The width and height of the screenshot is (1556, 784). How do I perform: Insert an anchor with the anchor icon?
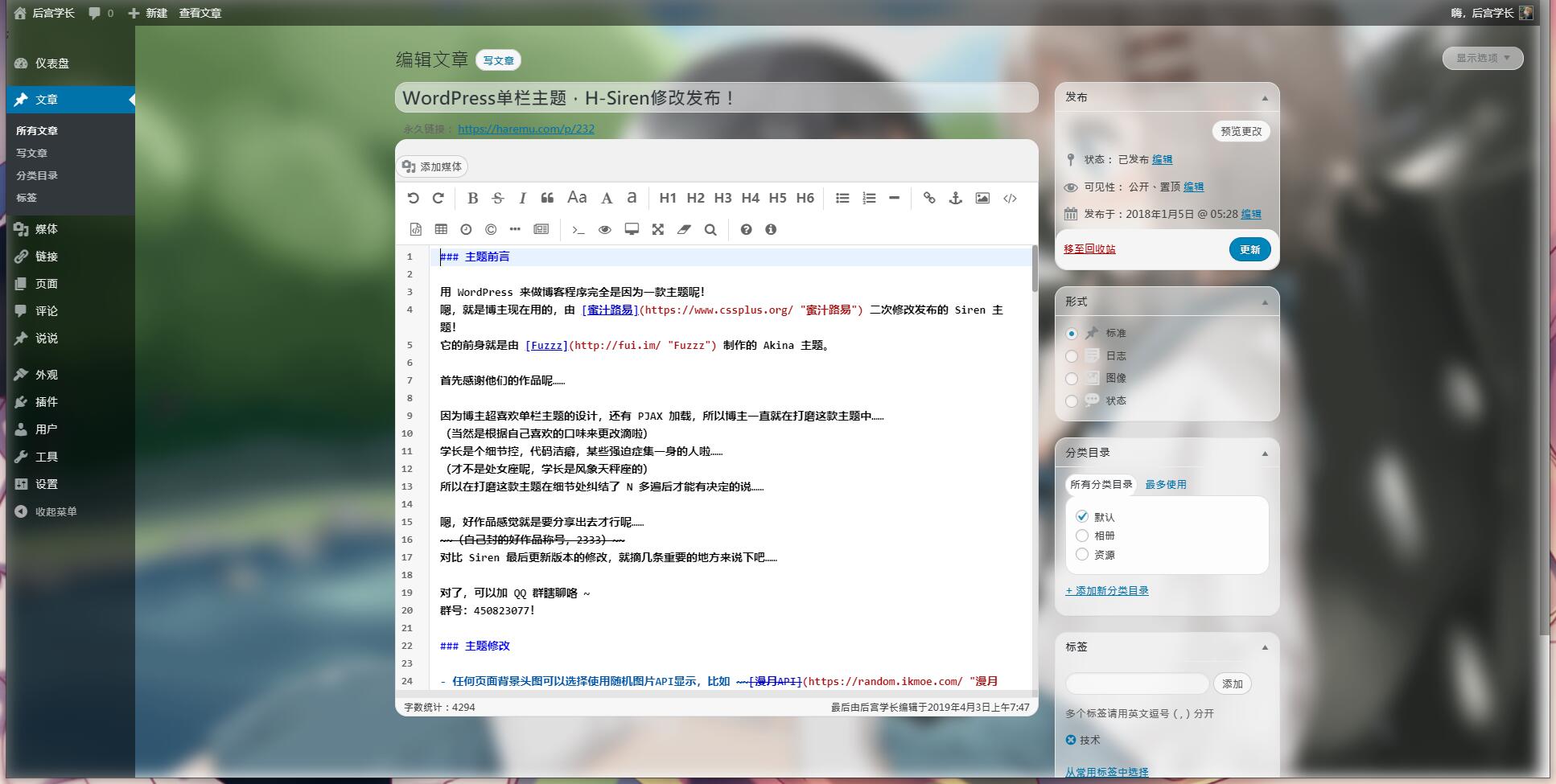coord(955,198)
